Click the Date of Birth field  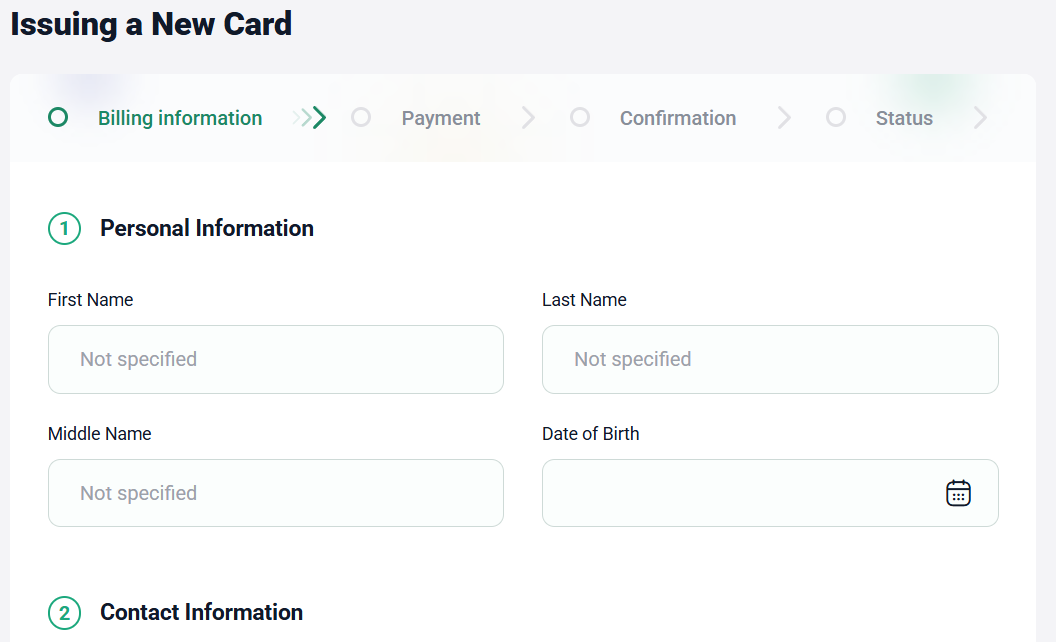point(740,493)
